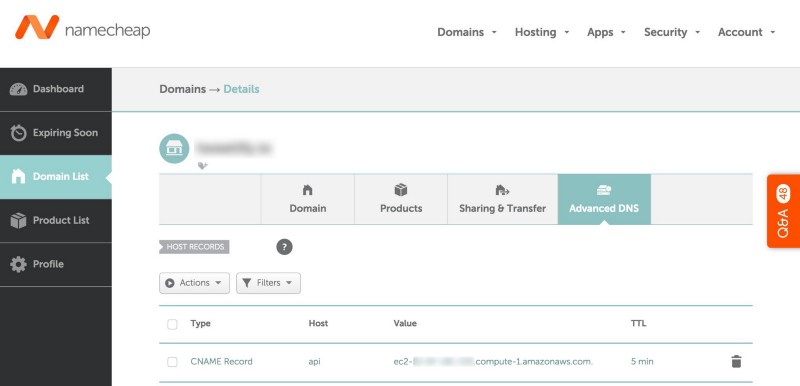800x386 pixels.
Task: Open the Hosting top menu dropdown
Action: (542, 32)
